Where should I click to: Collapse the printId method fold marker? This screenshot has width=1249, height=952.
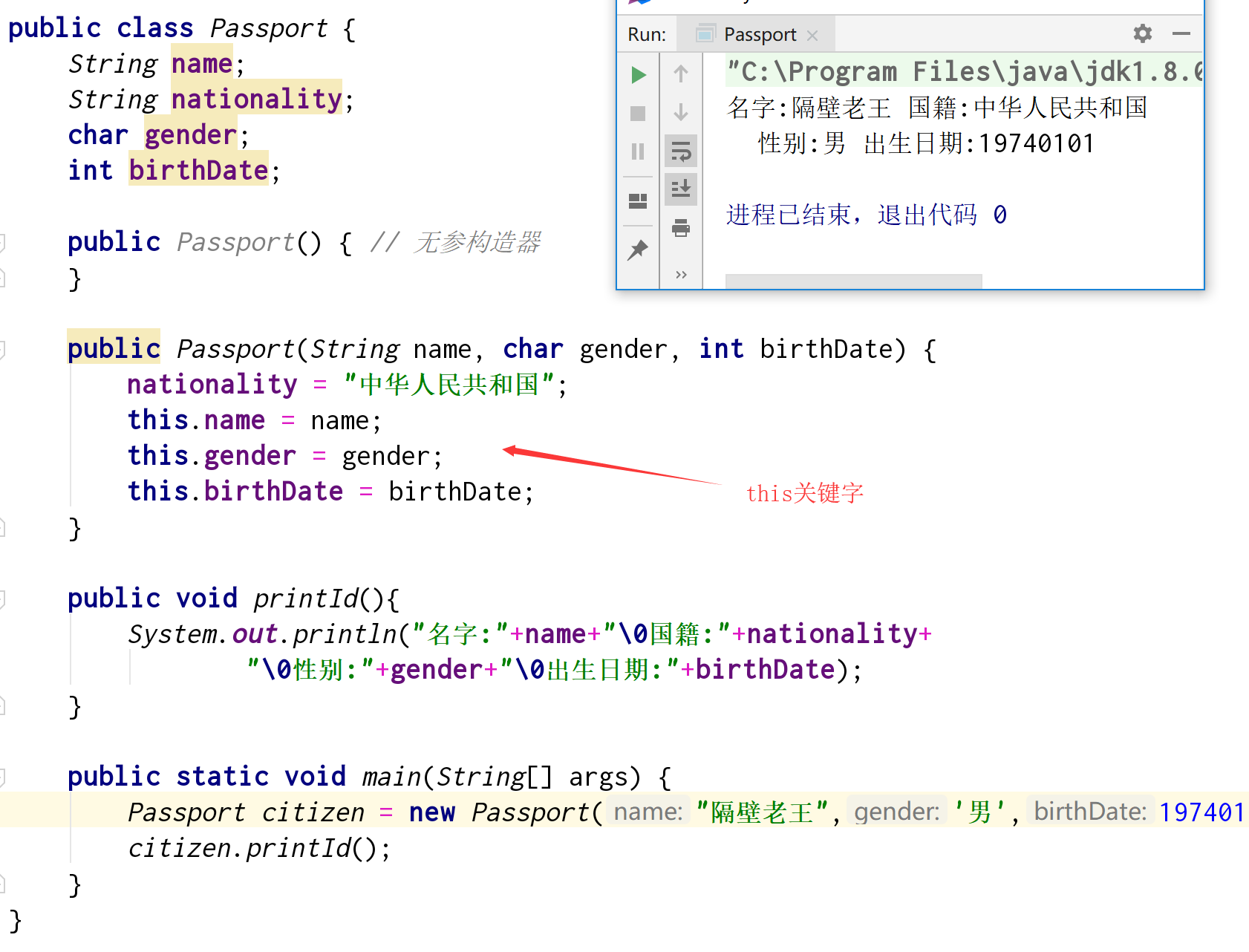pyautogui.click(x=3, y=599)
